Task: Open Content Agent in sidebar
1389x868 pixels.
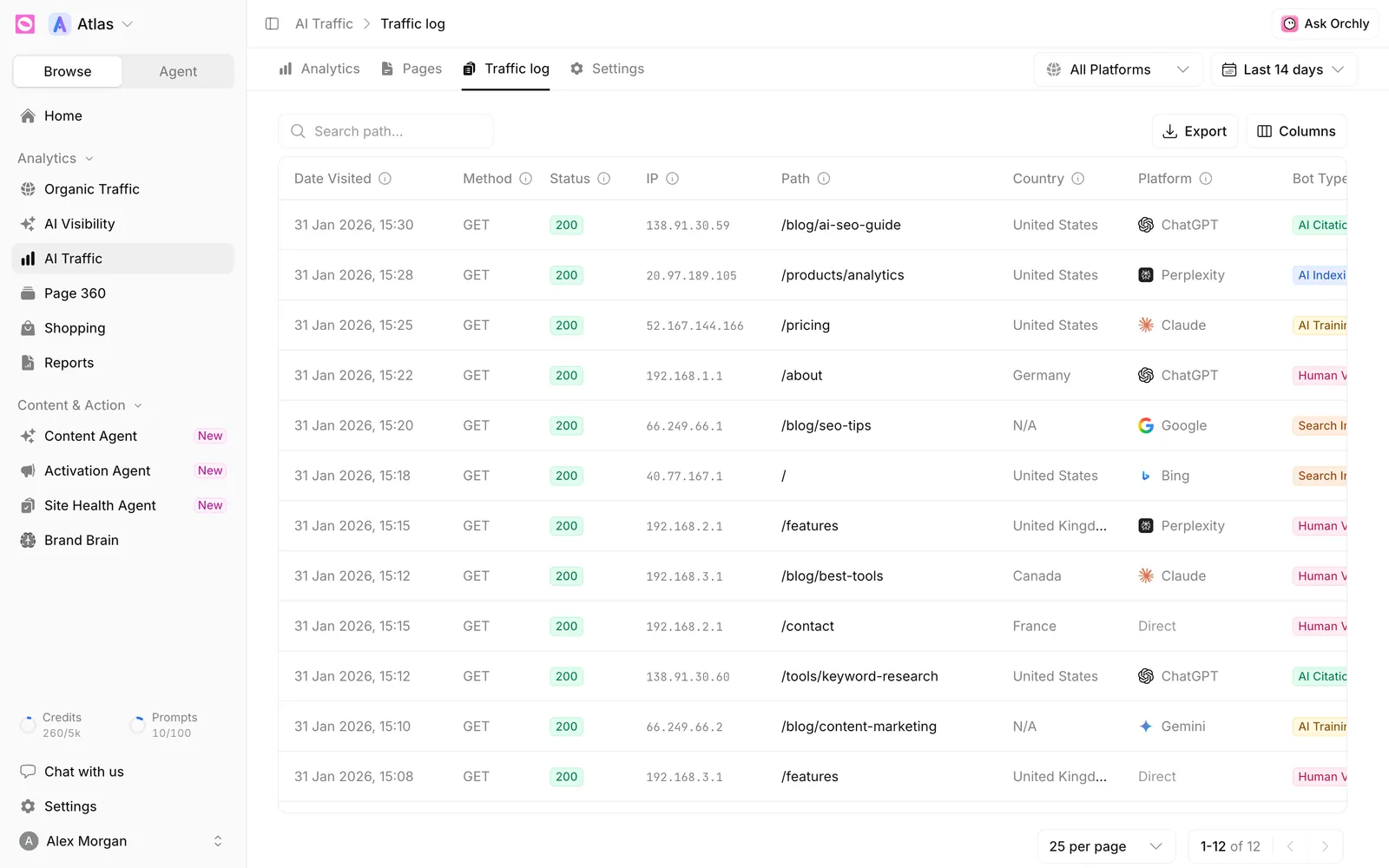Action: click(123, 436)
